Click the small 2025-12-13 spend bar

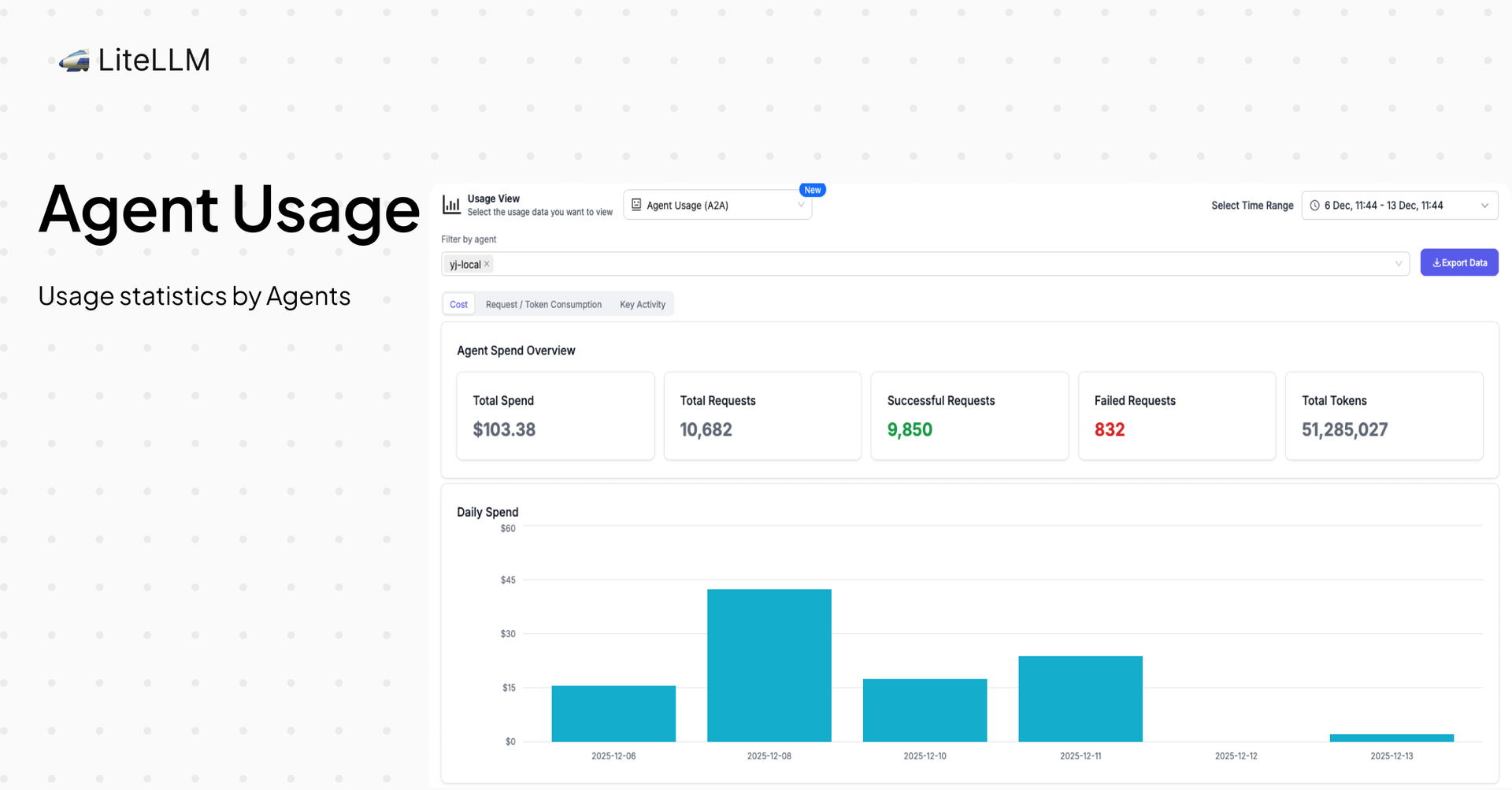click(x=1391, y=738)
